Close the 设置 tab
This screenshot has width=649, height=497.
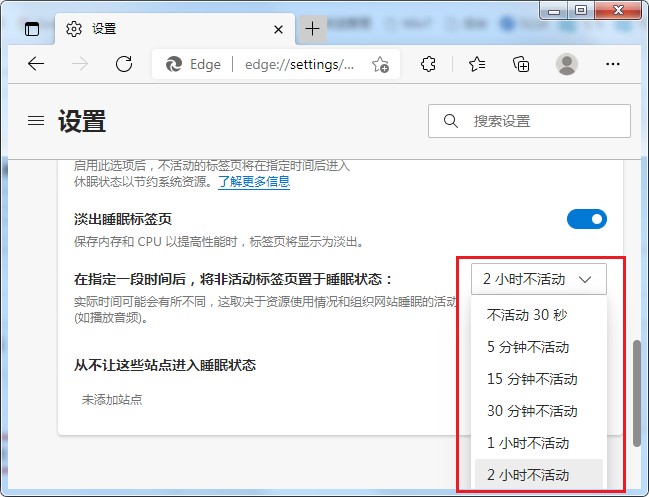(279, 29)
